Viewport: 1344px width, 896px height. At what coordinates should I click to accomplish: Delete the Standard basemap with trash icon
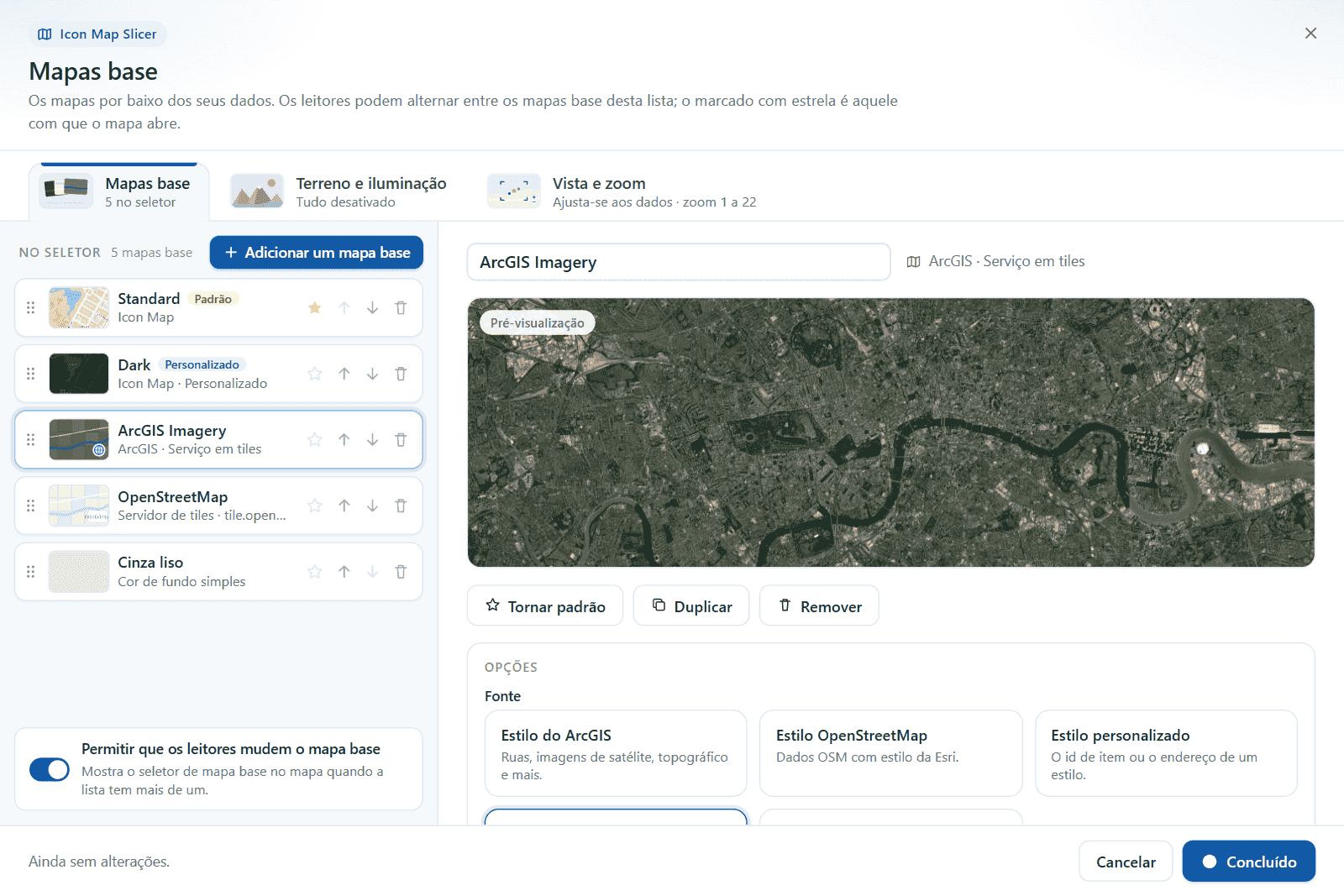click(x=401, y=308)
